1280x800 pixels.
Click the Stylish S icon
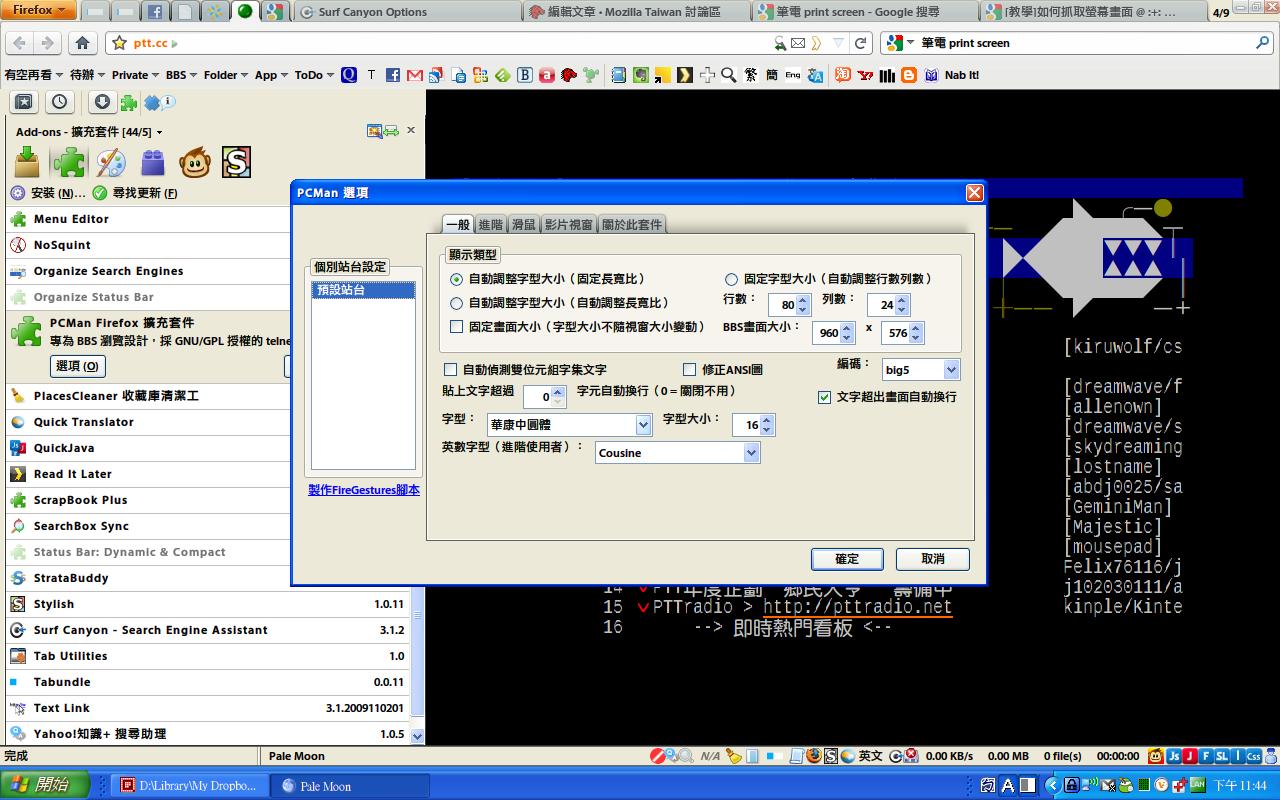coord(236,162)
